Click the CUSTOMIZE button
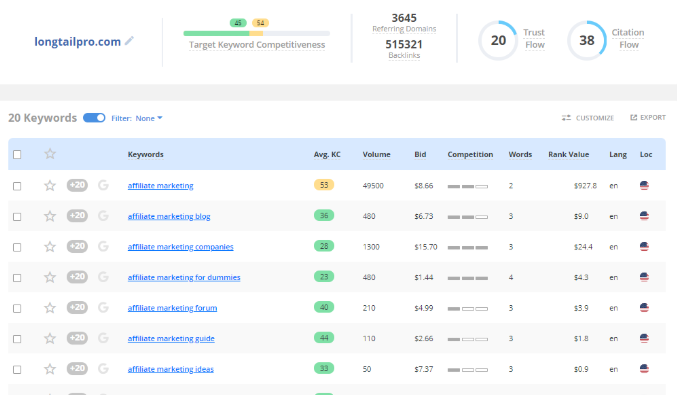The width and height of the screenshot is (677, 395). [x=588, y=118]
